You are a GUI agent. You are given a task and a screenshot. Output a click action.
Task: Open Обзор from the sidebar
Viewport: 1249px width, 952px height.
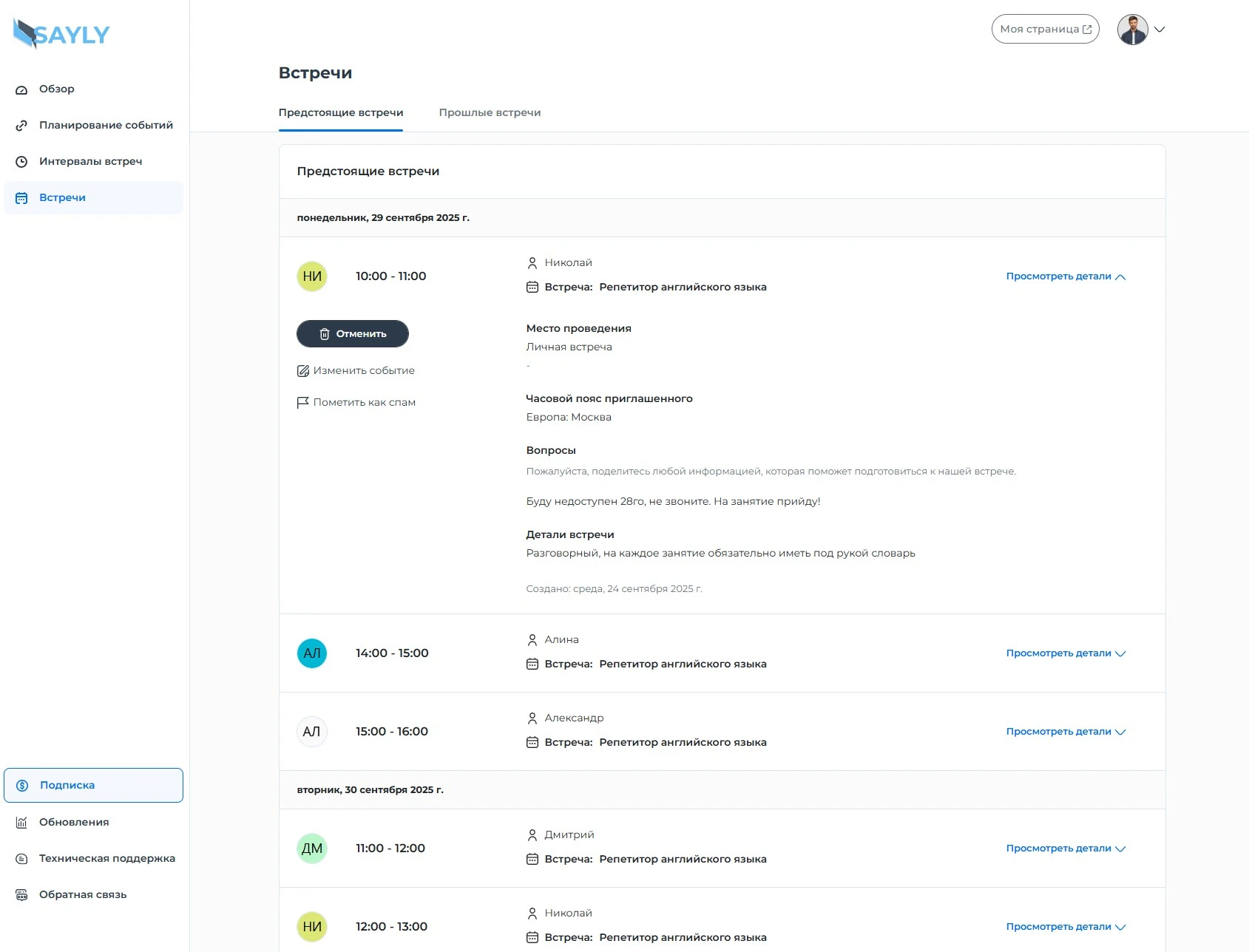56,89
